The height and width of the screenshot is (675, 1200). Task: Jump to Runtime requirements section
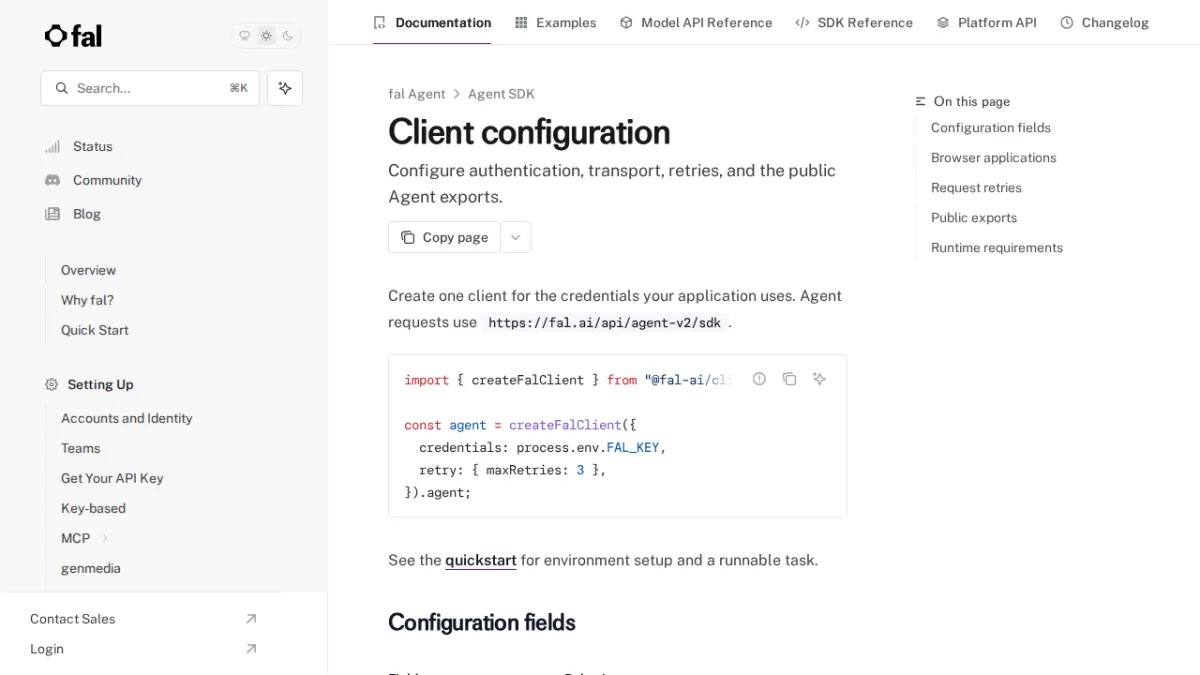(x=997, y=248)
